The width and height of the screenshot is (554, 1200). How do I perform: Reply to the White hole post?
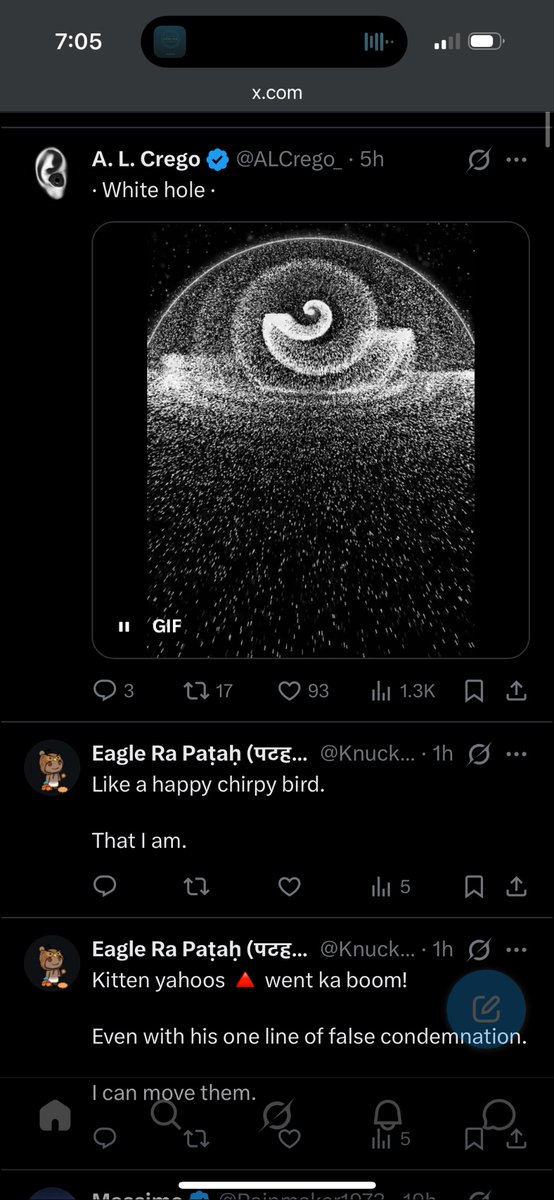tap(112, 691)
